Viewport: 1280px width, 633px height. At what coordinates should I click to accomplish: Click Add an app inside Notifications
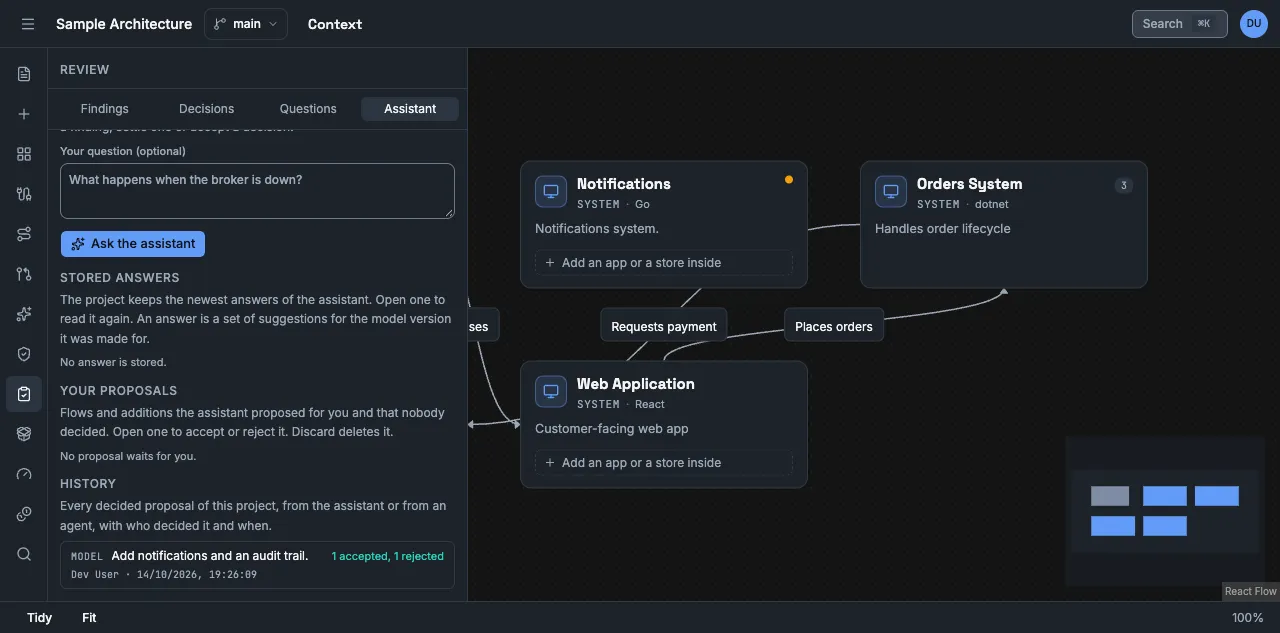[x=664, y=263]
